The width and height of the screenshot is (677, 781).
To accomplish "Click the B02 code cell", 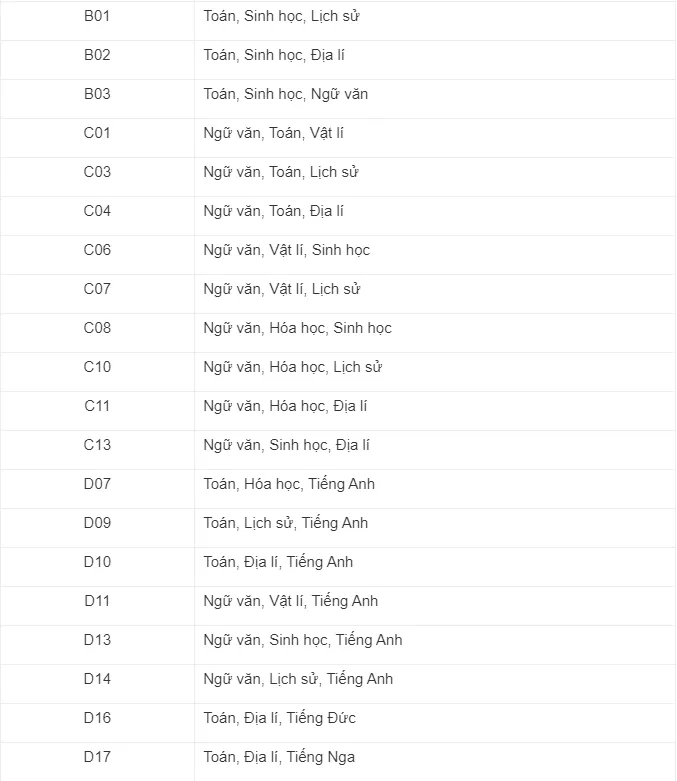I will click(x=97, y=55).
